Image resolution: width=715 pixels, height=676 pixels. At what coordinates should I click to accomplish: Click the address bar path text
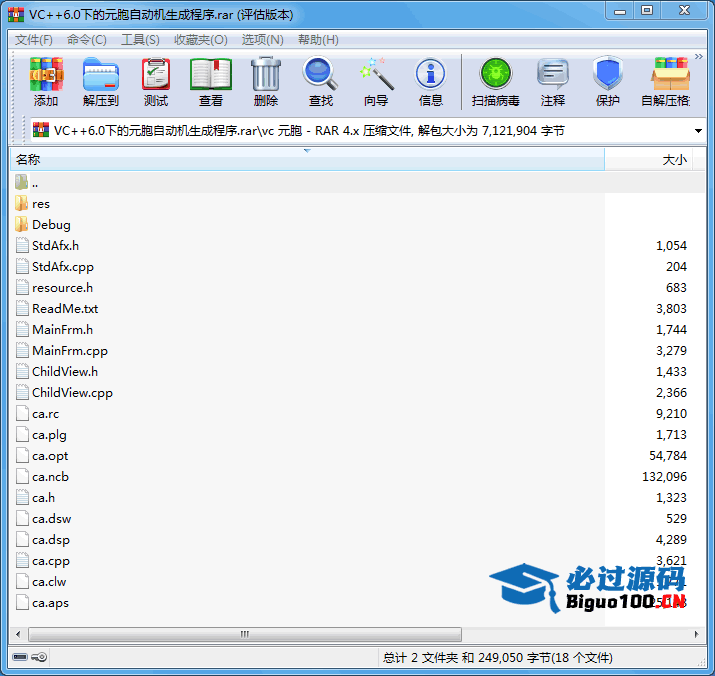click(309, 131)
